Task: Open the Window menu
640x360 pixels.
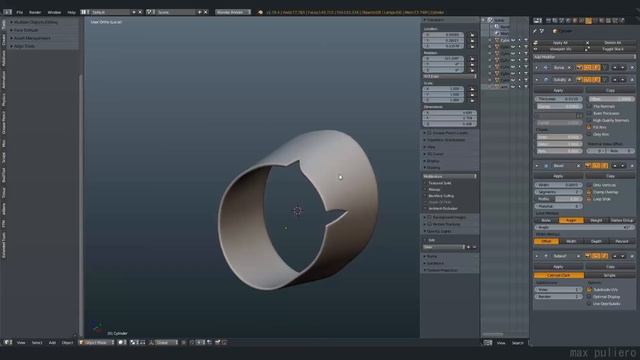Action: [x=54, y=12]
